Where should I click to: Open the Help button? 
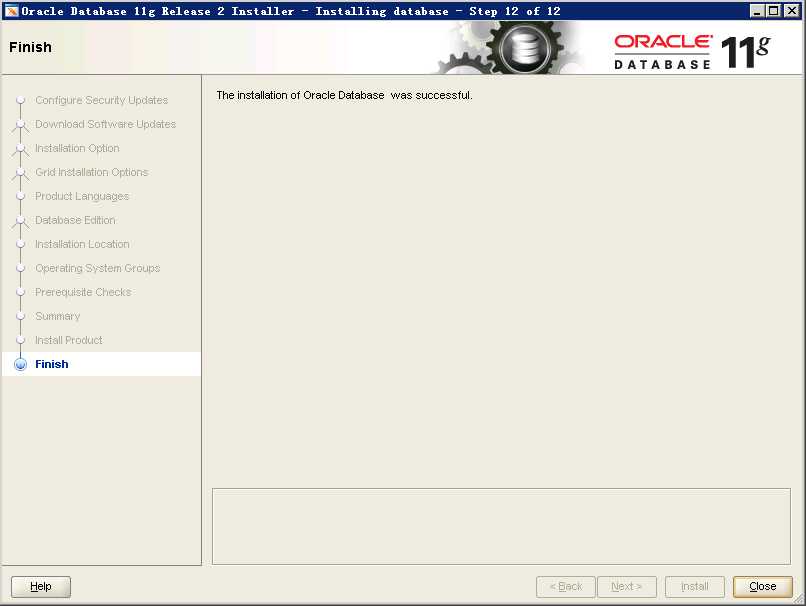coord(41,586)
